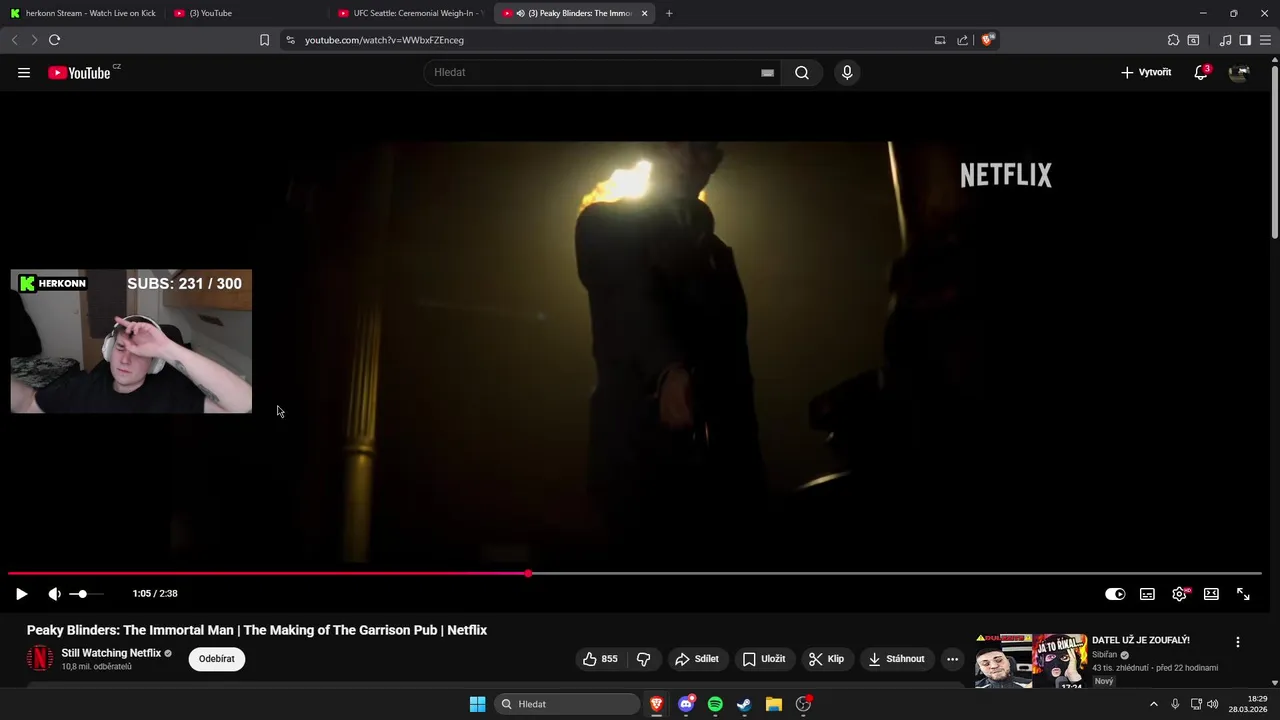Open DATEL UŽ JE ZOUFALÝ! video title

coord(1141,640)
